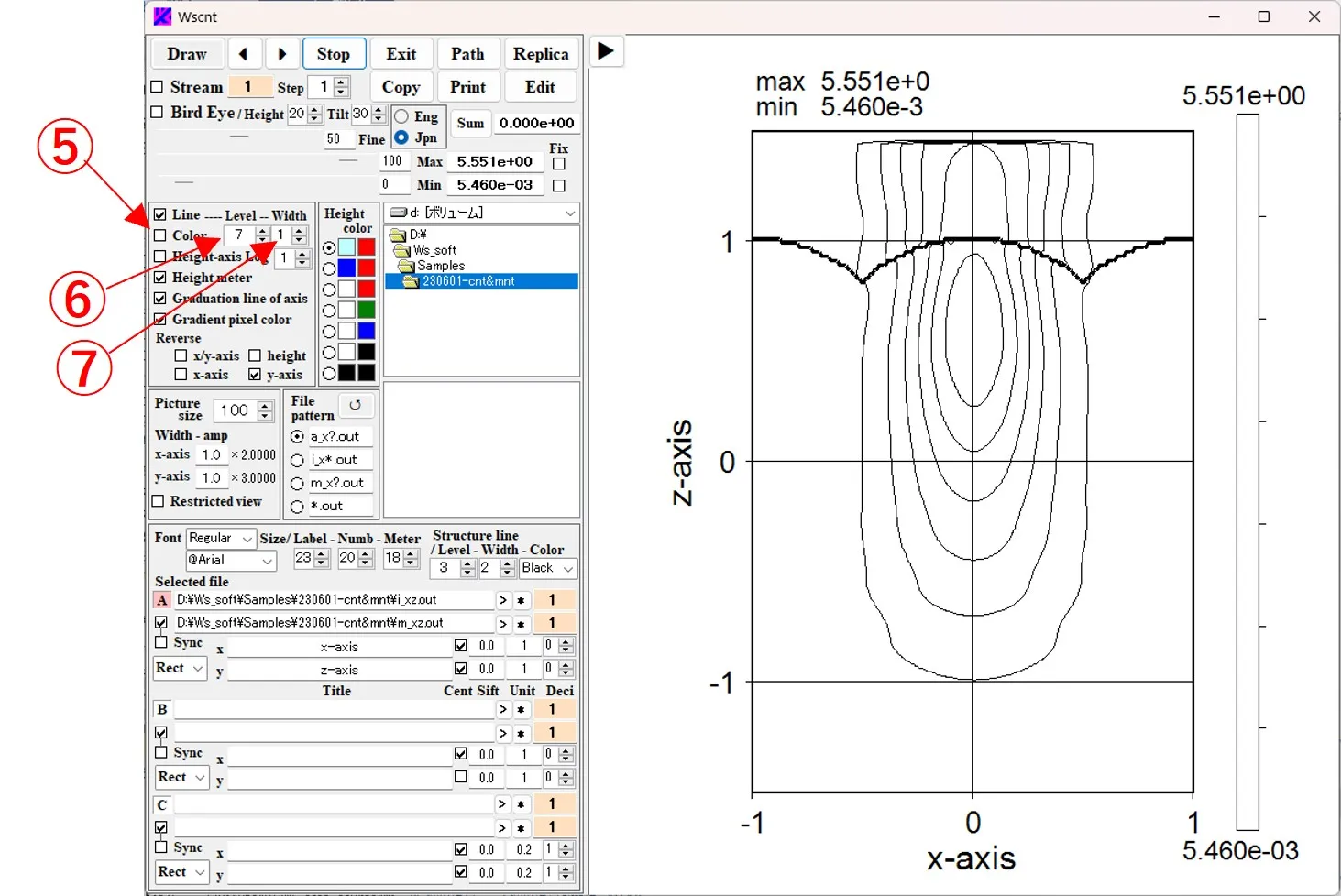Uncheck the Line checkbox
The width and height of the screenshot is (1341, 896).
pyautogui.click(x=160, y=214)
